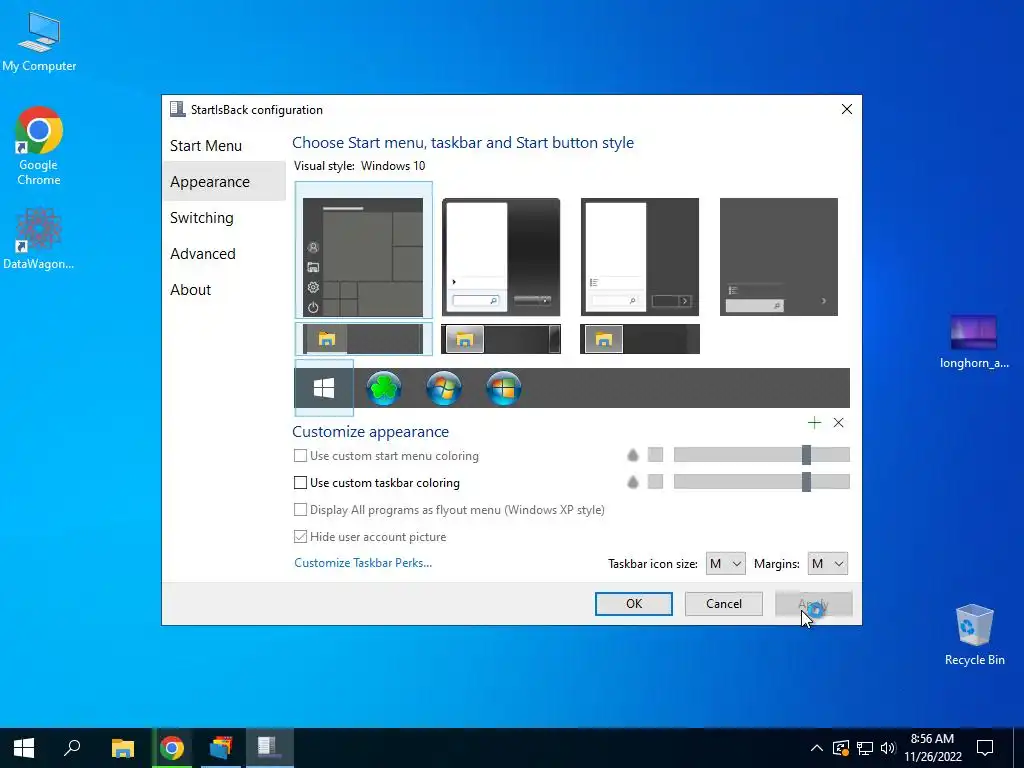Open the longhorn_a... desktop image file
Viewport: 1024px width, 768px height.
(974, 342)
